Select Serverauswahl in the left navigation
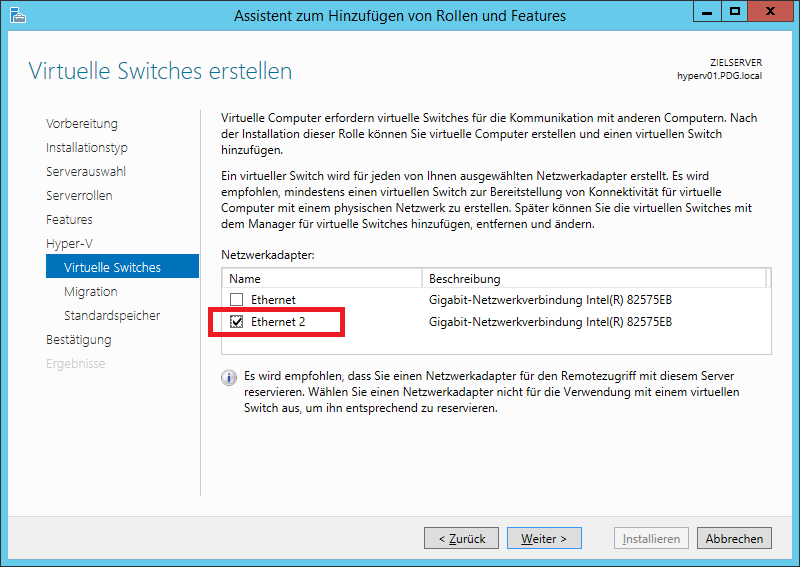This screenshot has height=567, width=800. 86,172
